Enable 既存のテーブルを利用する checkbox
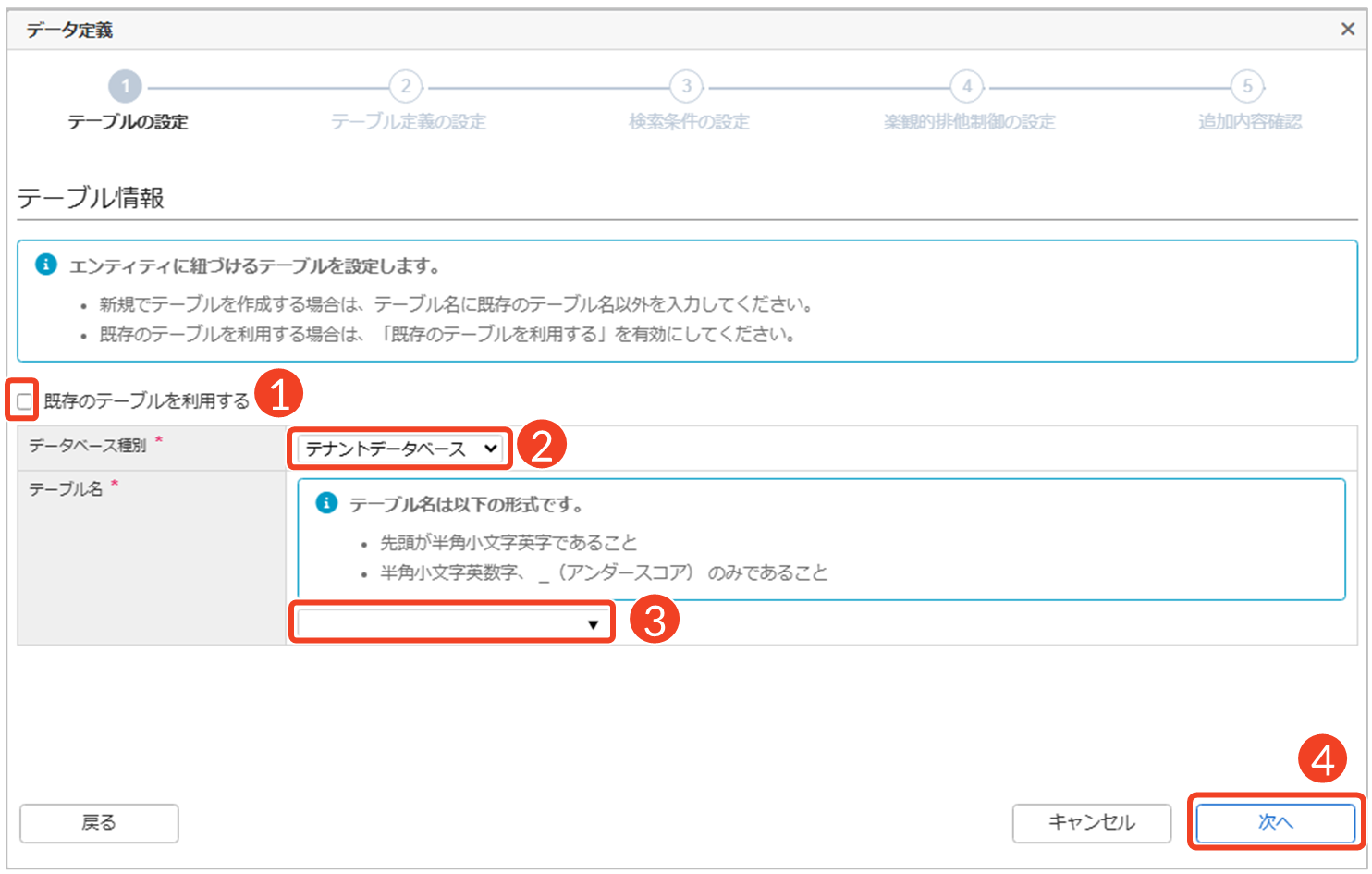The height and width of the screenshot is (874, 1372). (25, 401)
